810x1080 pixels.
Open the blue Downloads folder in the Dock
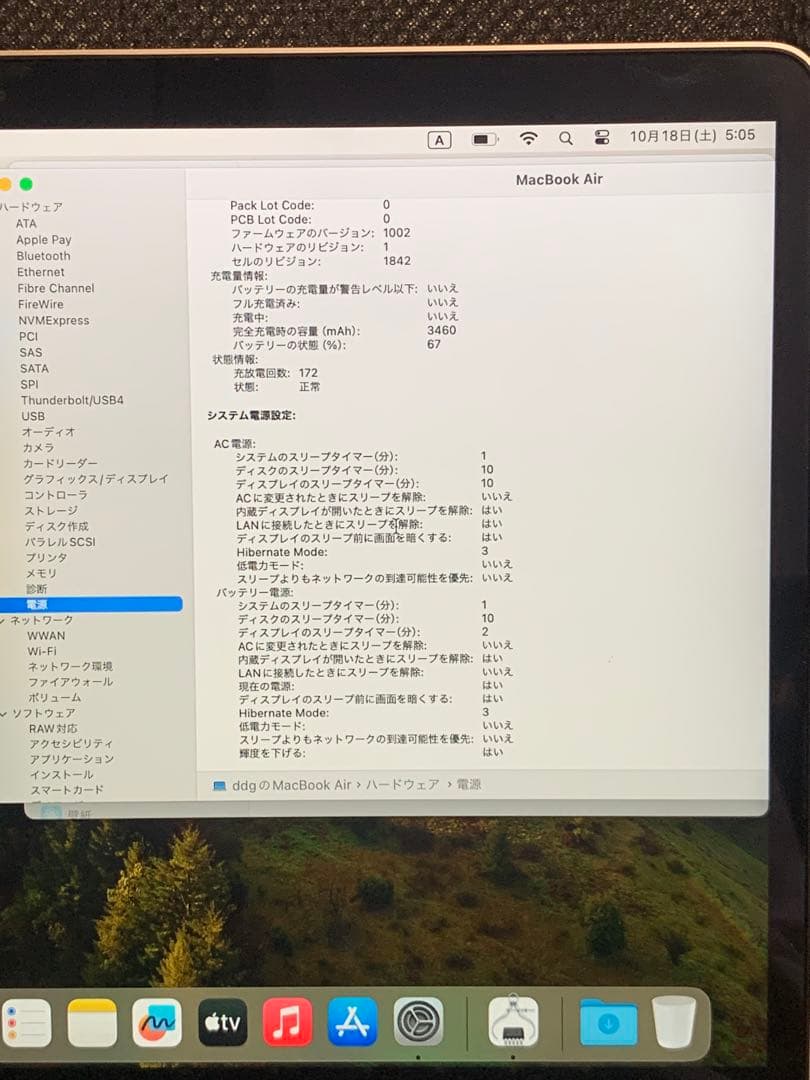coord(611,1022)
